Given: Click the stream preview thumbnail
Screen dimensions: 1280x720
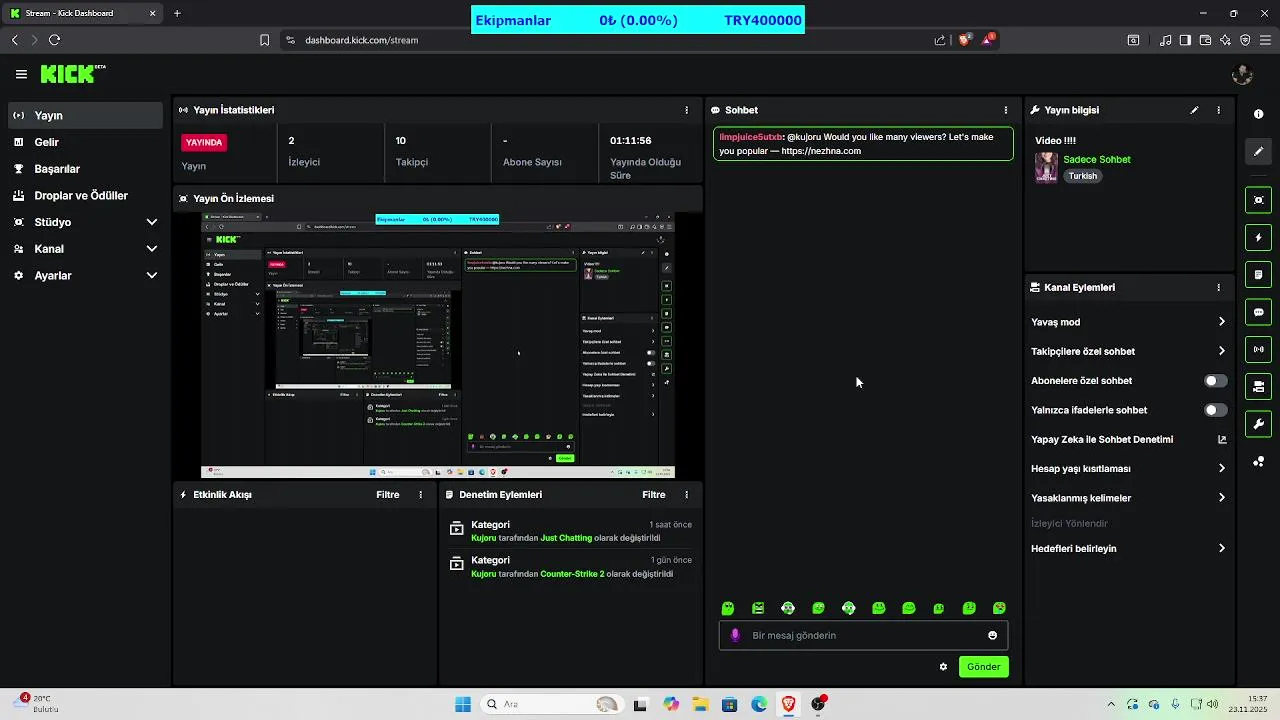Looking at the screenshot, I should [x=438, y=346].
